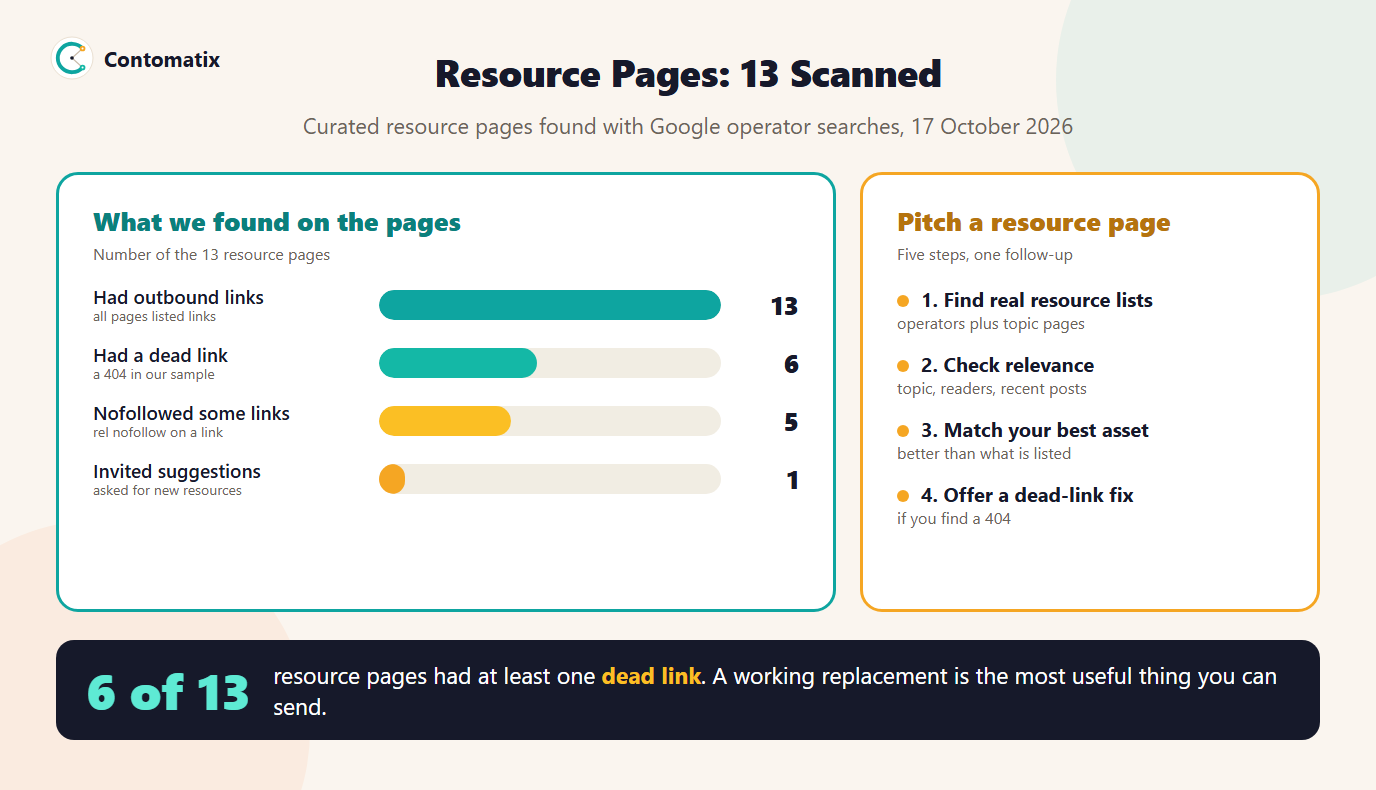Viewport: 1376px width, 790px height.
Task: Click the highlighted 'dead link' phrase
Action: (651, 677)
